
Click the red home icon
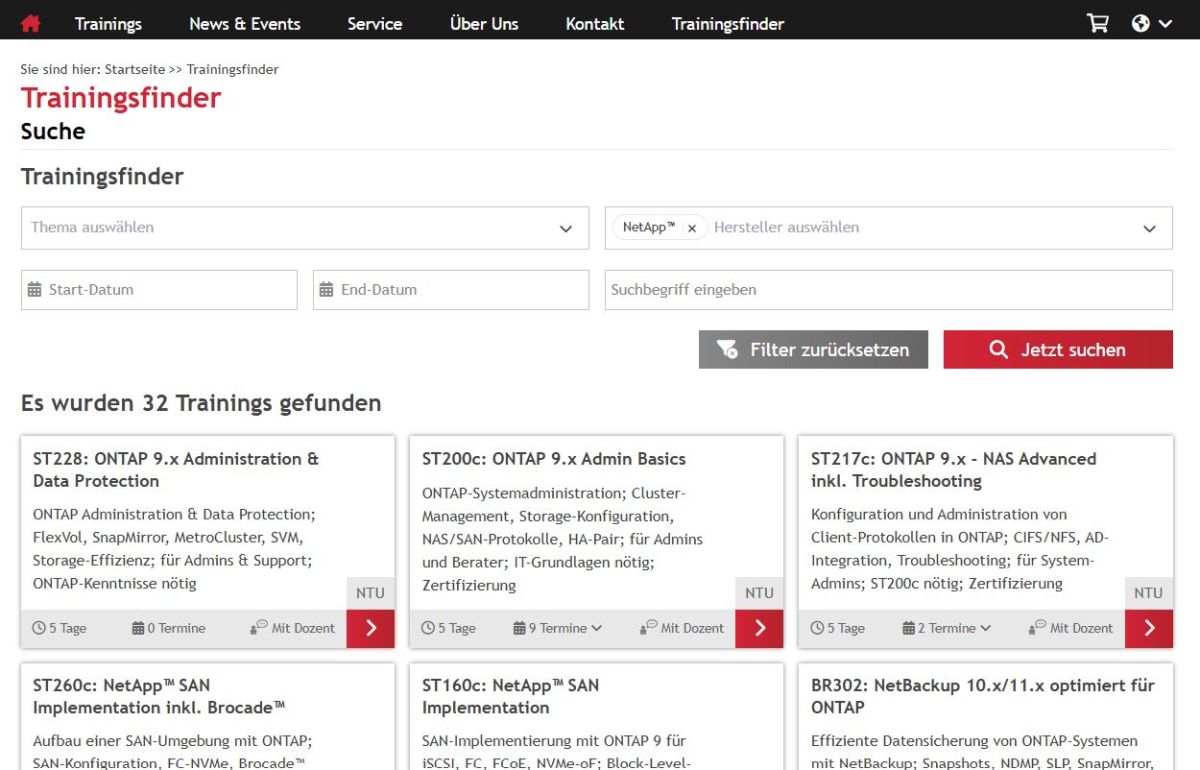31,23
